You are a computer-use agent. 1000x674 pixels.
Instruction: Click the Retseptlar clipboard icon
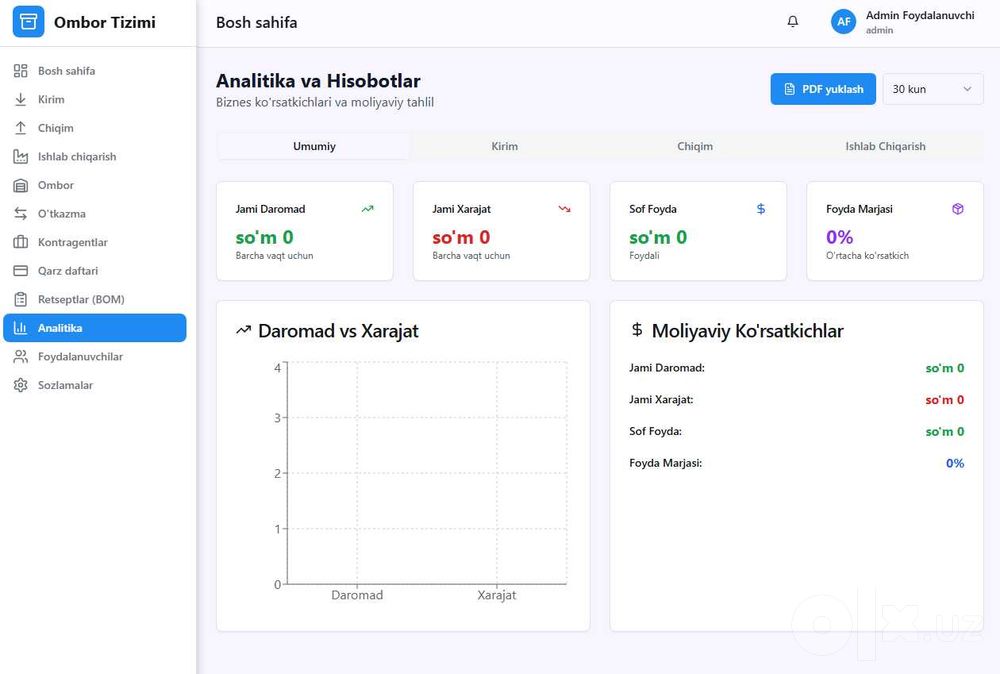click(x=20, y=300)
